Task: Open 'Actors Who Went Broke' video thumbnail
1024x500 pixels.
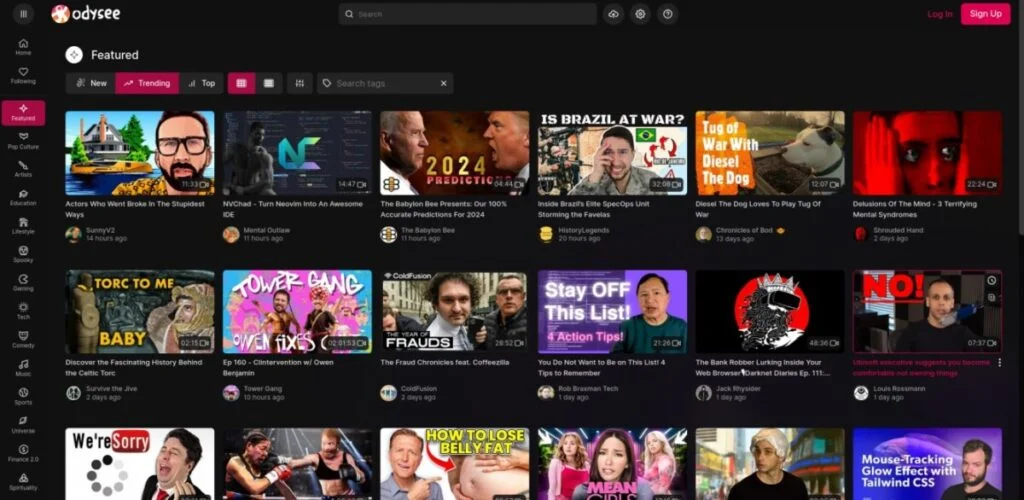Action: click(x=140, y=153)
